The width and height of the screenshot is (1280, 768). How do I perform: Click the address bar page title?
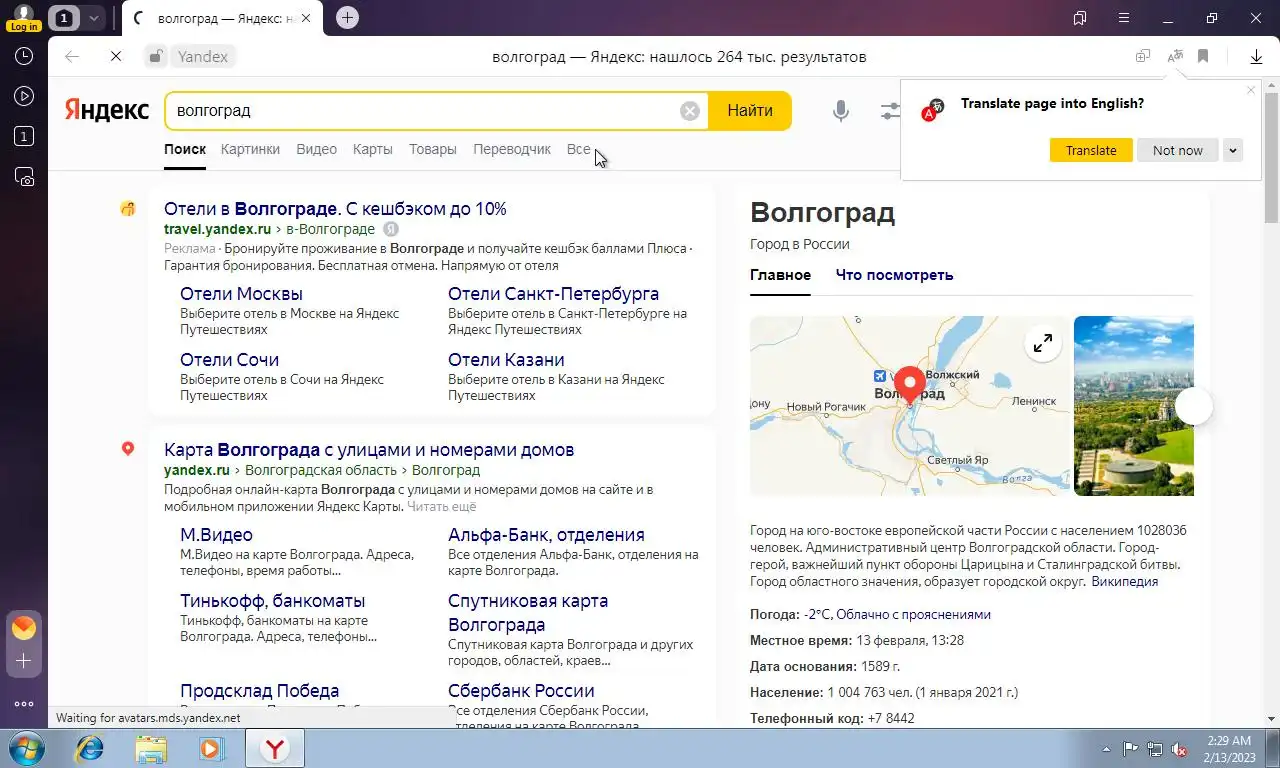(x=679, y=57)
